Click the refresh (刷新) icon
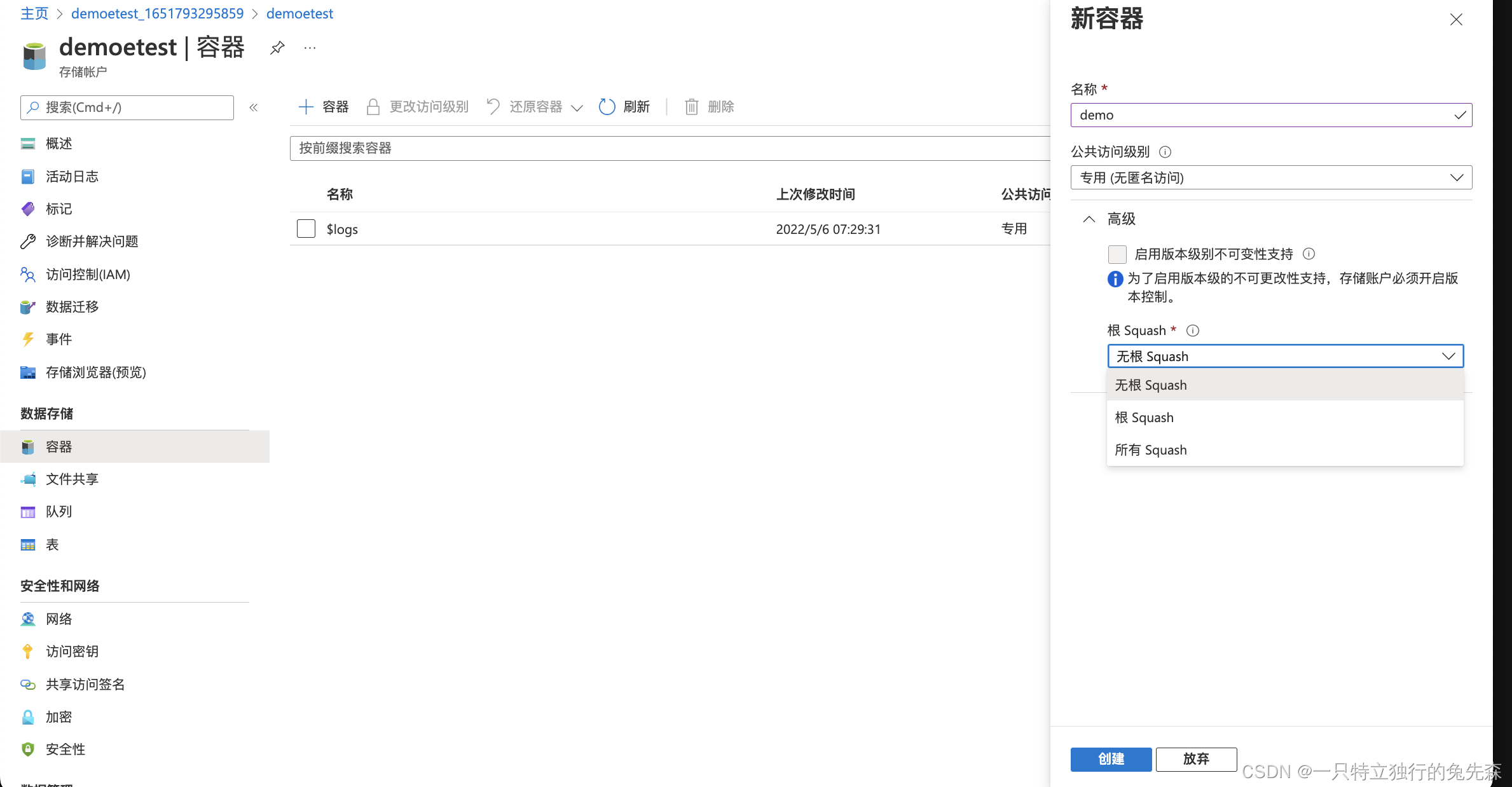The width and height of the screenshot is (1512, 787). (x=607, y=107)
